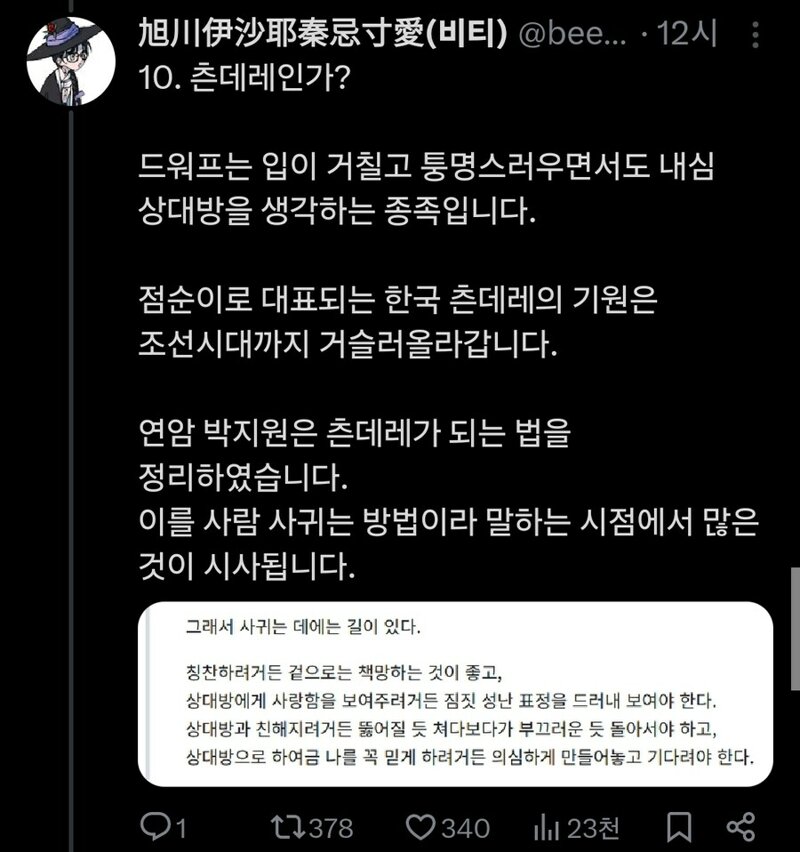Click the paragraph mentioning 연암 박지원

[x=449, y=499]
